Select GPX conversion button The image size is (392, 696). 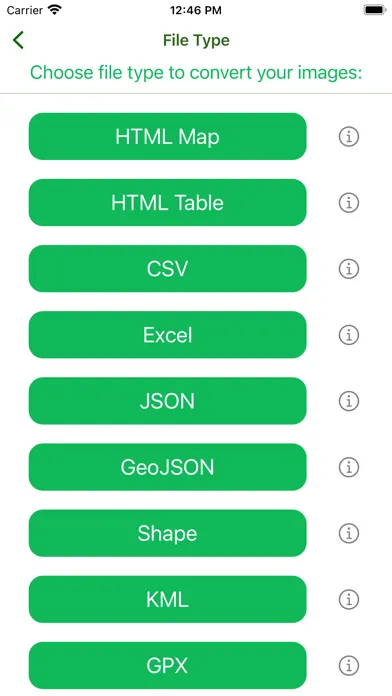(167, 665)
